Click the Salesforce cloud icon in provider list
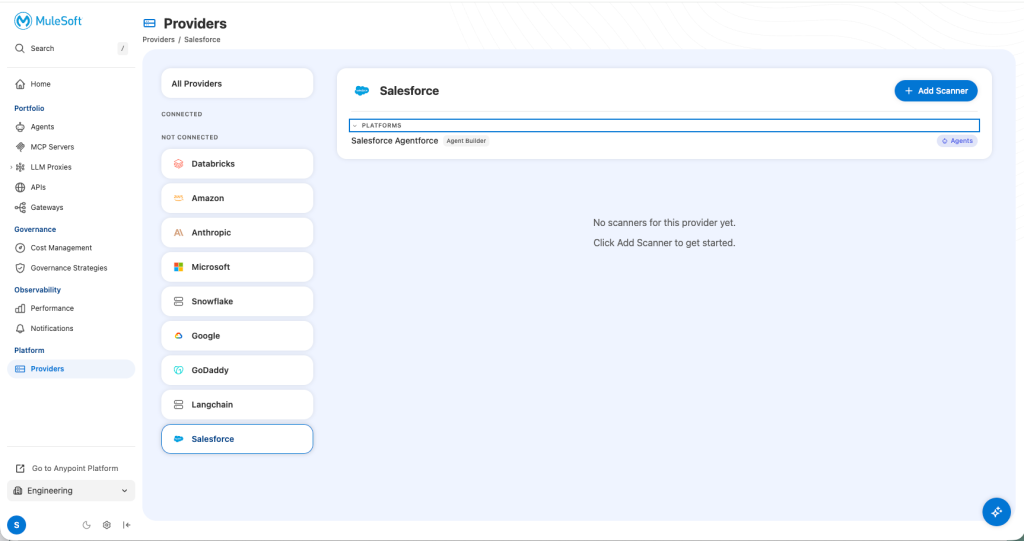1024x541 pixels. pyautogui.click(x=178, y=439)
